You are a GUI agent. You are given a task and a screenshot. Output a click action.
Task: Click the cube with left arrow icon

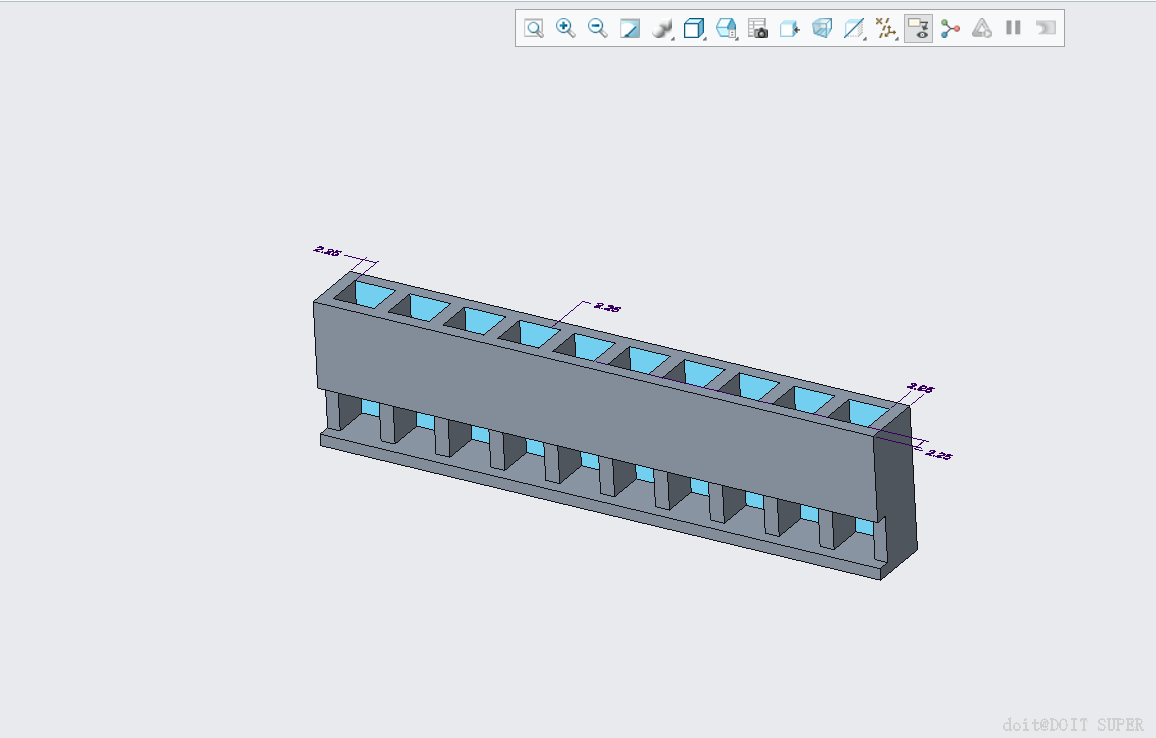(x=790, y=29)
